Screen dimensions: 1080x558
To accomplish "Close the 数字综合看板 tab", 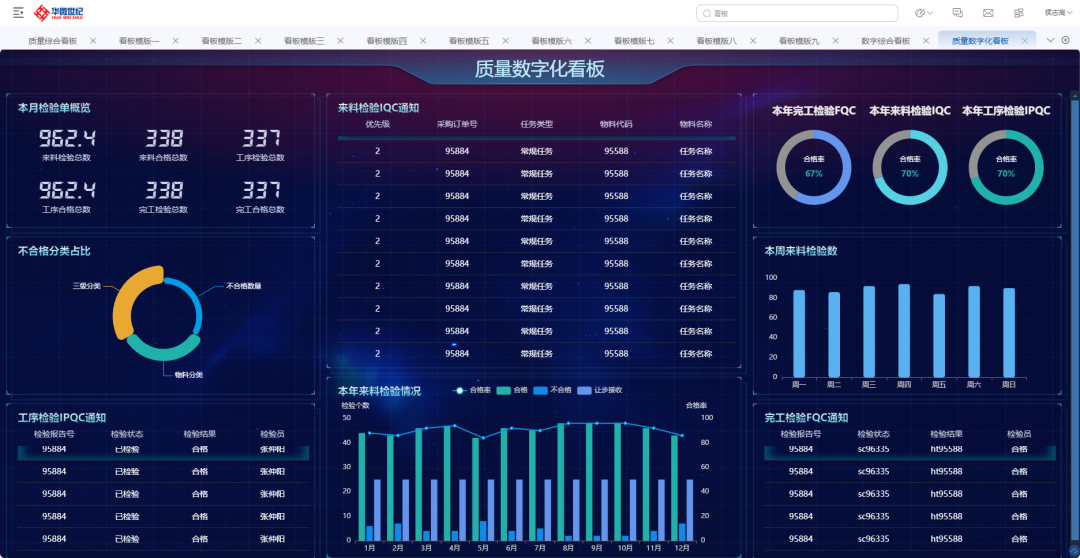I will (926, 41).
